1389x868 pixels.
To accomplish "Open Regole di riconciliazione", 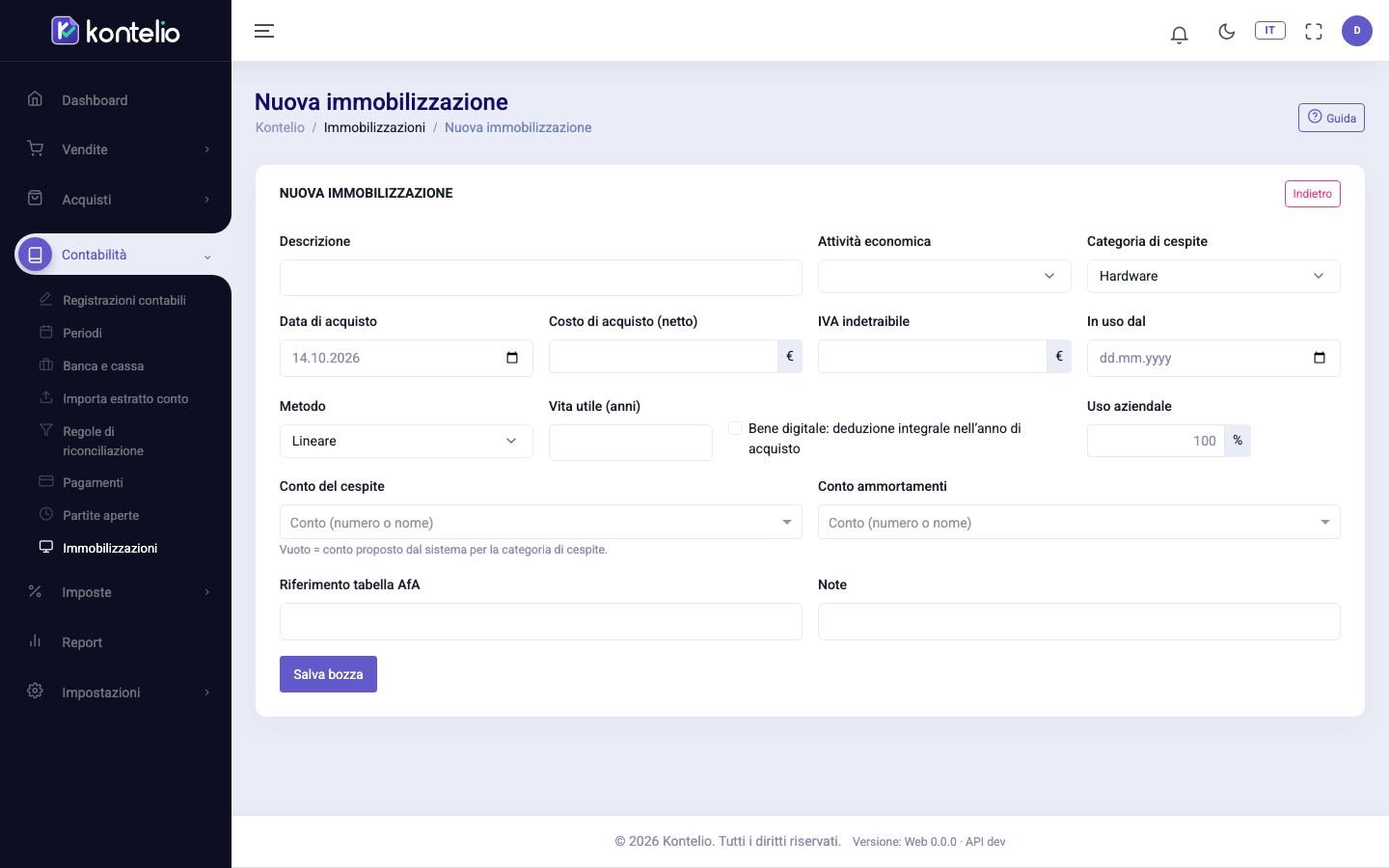I will 103,441.
